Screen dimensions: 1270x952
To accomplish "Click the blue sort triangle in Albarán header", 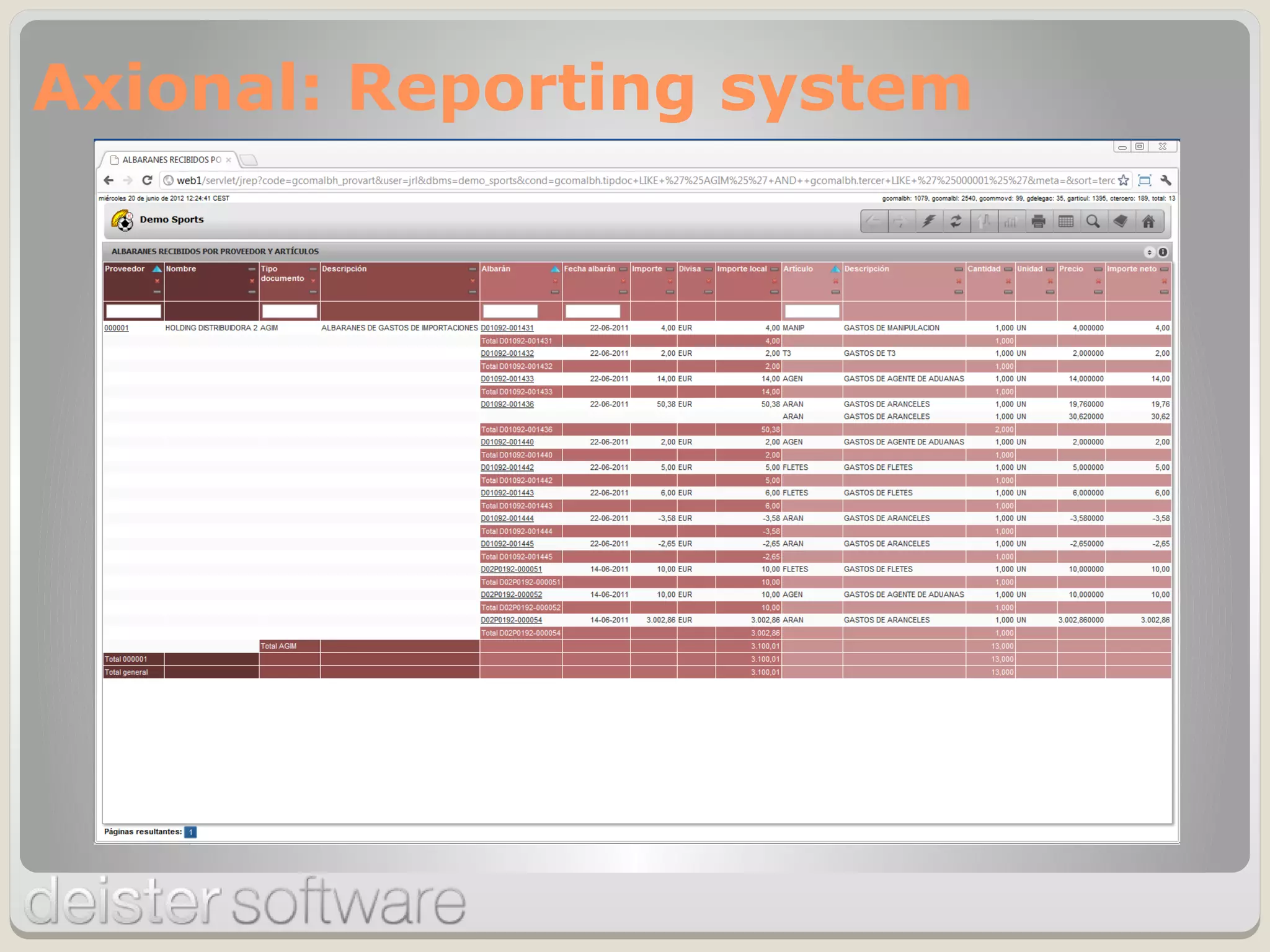I will click(555, 269).
